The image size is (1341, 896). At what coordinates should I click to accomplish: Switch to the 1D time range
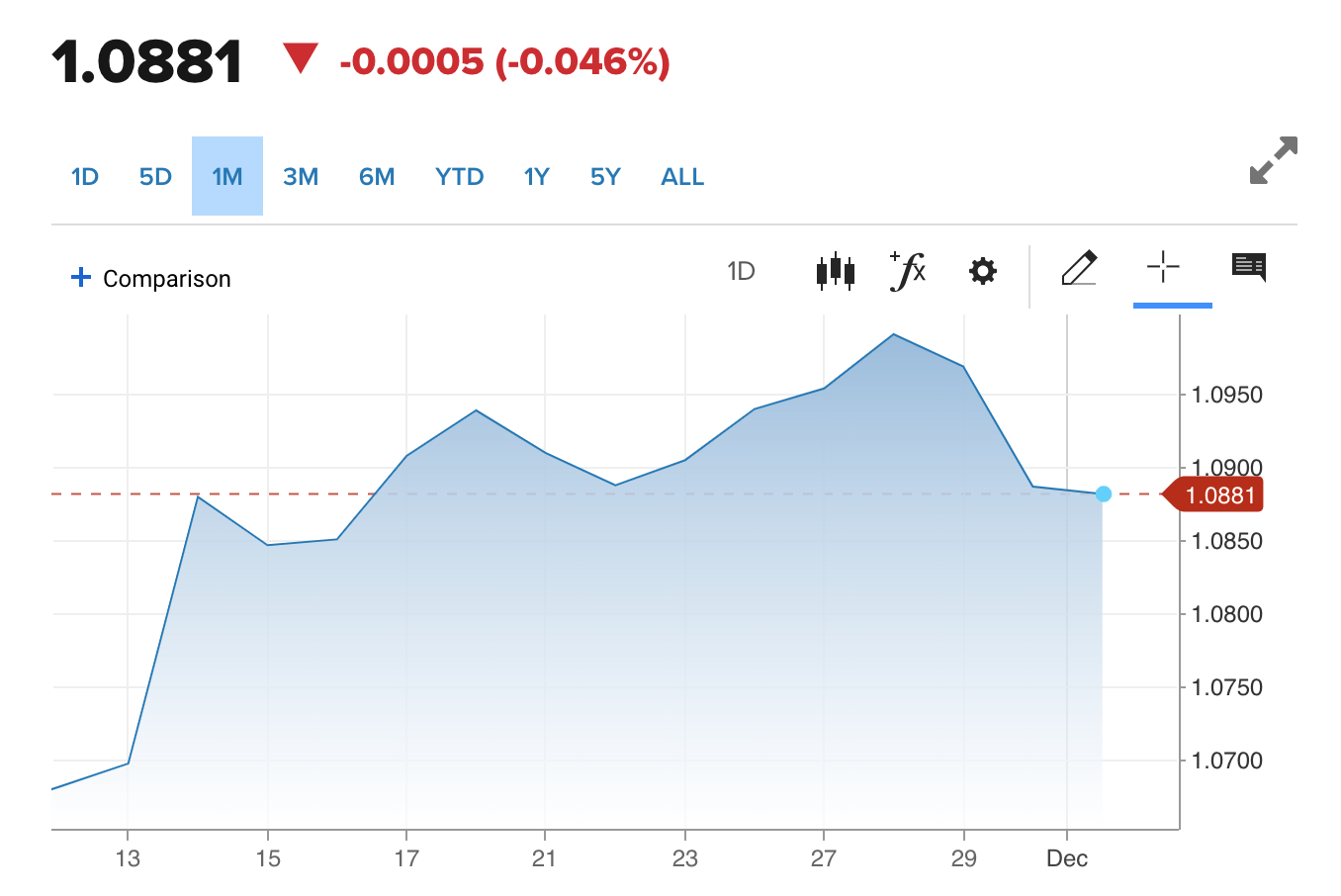tap(85, 177)
